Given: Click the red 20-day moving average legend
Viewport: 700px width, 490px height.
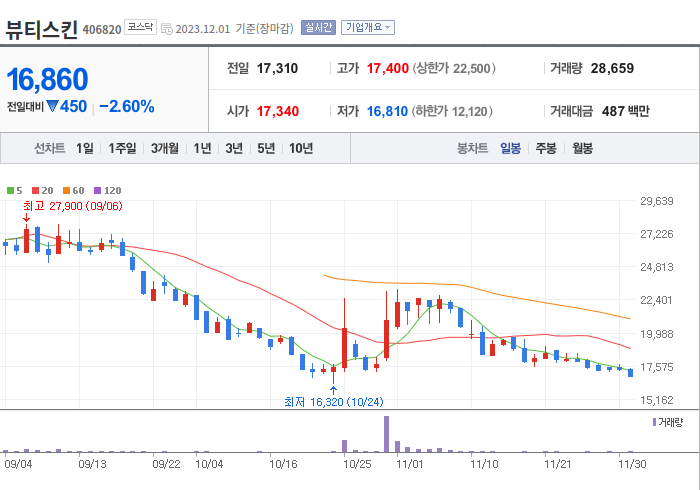Looking at the screenshot, I should 42,191.
